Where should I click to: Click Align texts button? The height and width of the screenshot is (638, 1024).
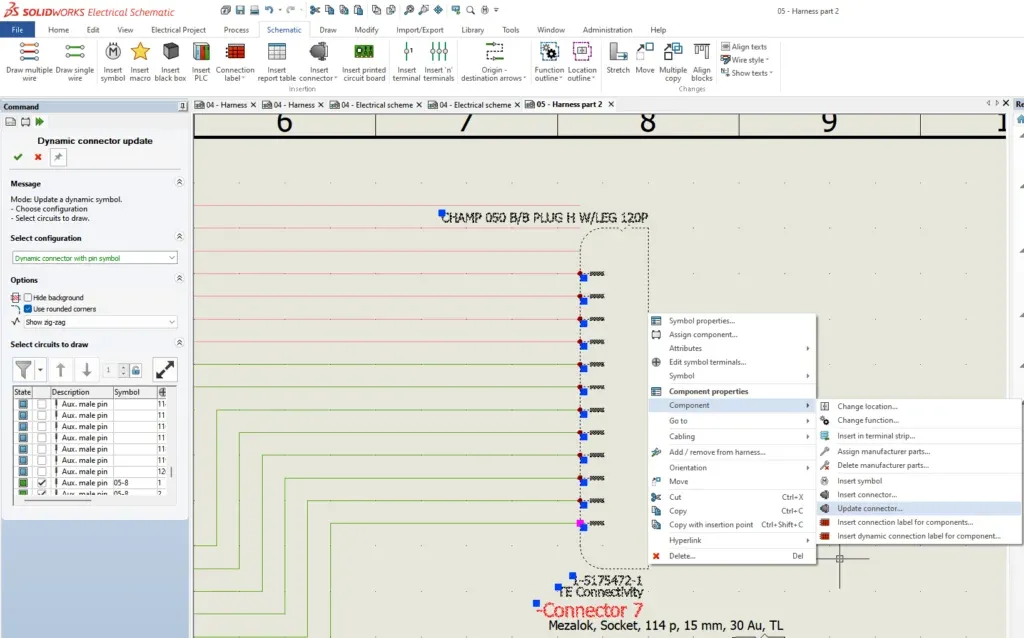point(744,47)
